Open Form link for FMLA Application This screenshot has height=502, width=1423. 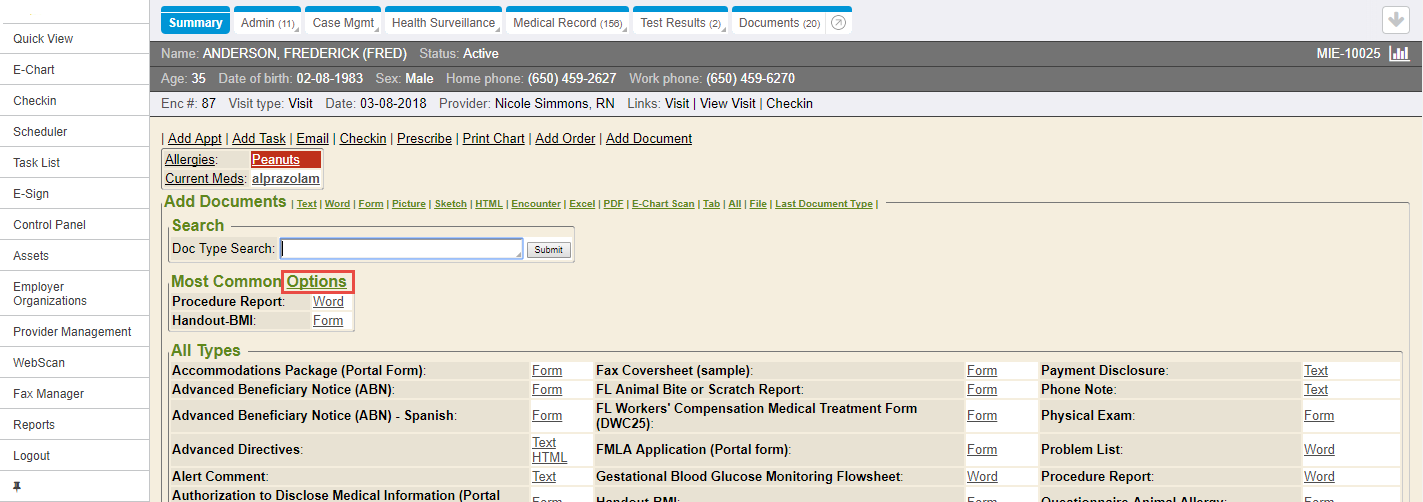982,450
